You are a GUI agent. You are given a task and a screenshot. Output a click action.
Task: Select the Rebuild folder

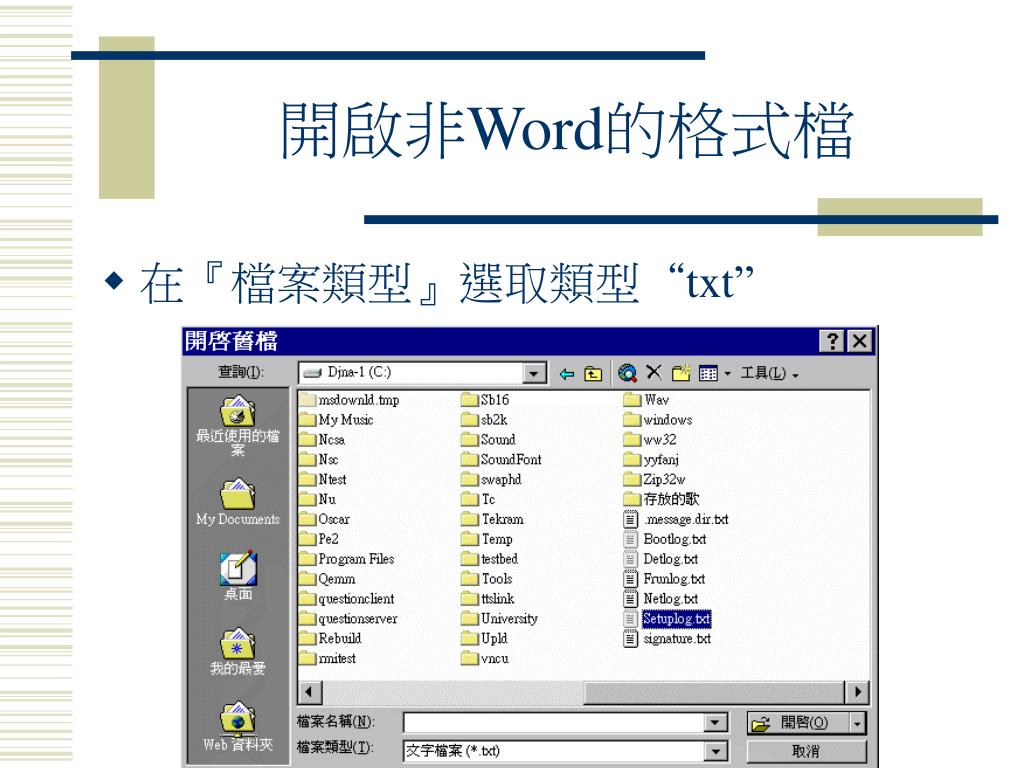tap(330, 639)
